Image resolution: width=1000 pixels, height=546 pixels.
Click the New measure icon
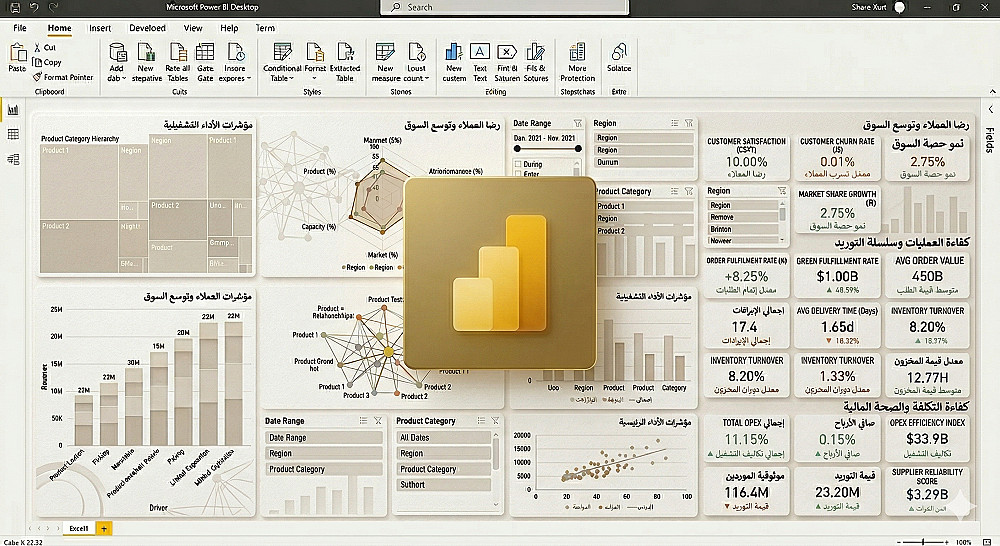385,52
